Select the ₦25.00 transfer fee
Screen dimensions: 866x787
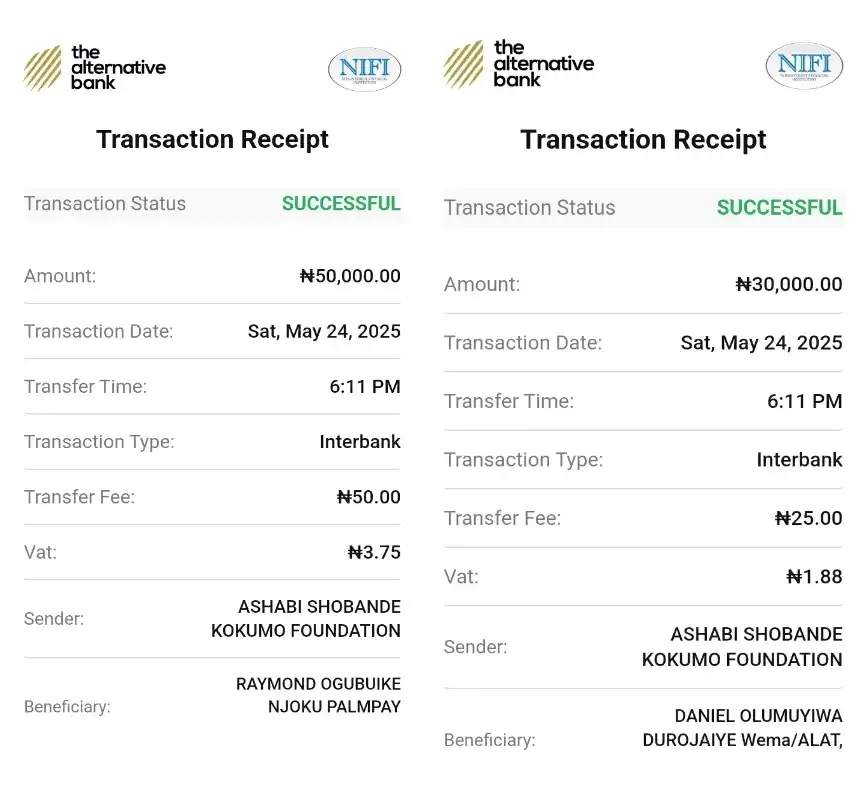coord(809,518)
